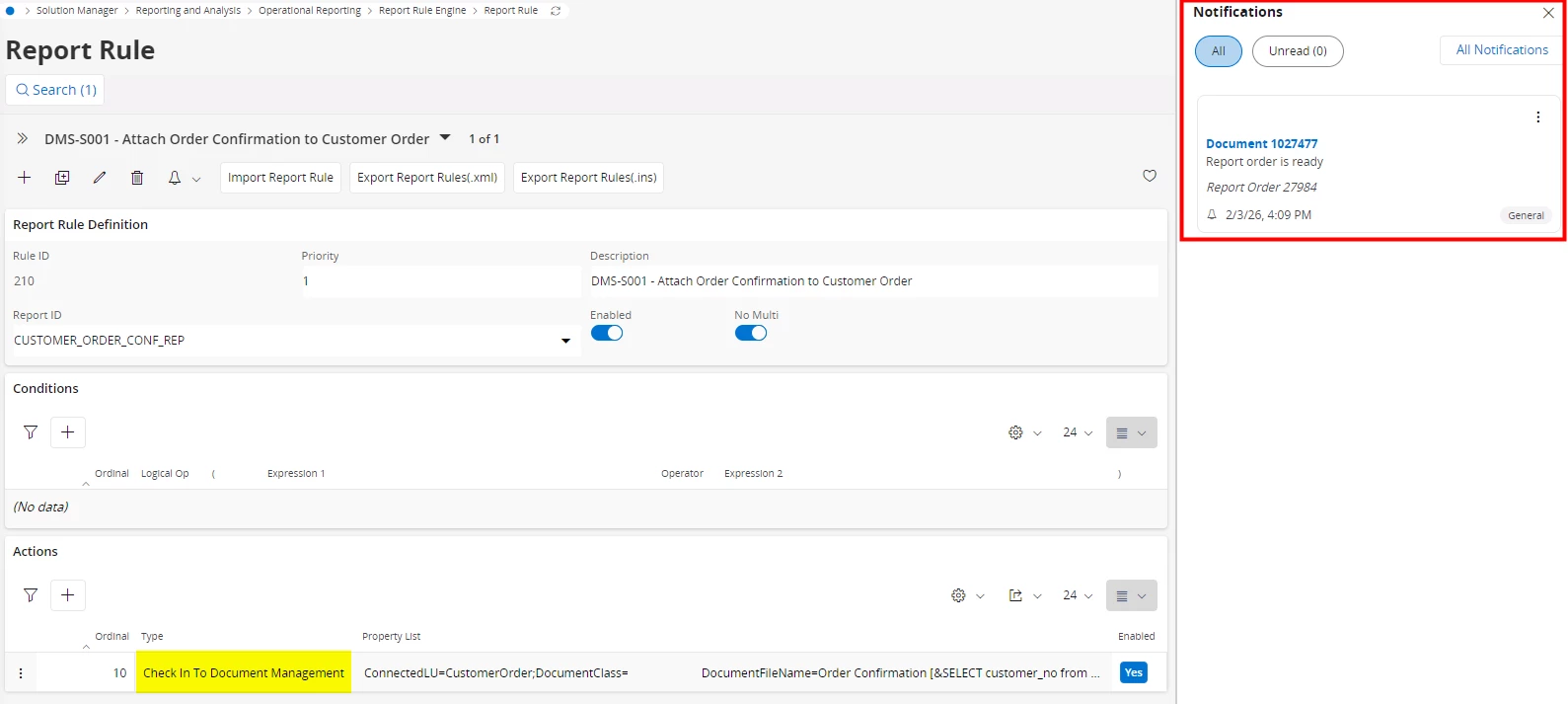Duplicate the current report rule
The height and width of the screenshot is (704, 1568).
(62, 178)
